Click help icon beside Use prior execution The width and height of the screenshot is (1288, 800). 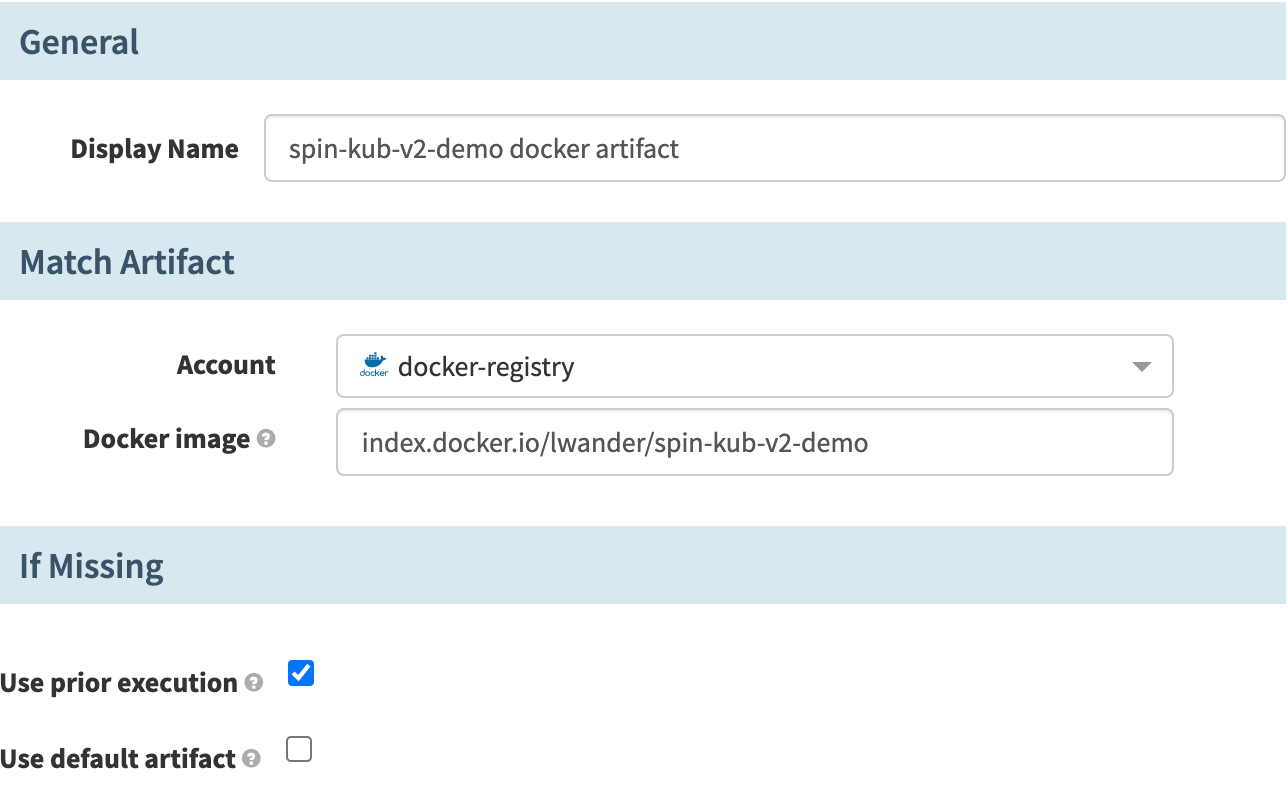pos(254,683)
